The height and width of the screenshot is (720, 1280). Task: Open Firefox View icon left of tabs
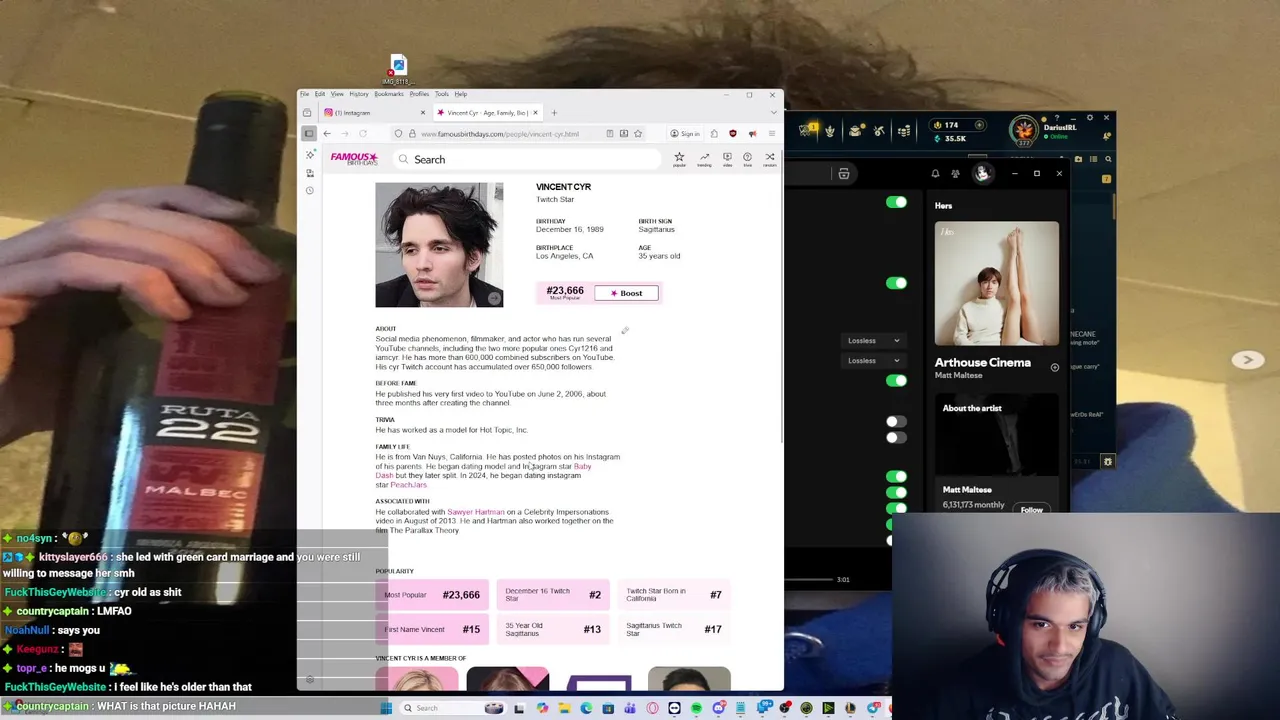307,112
